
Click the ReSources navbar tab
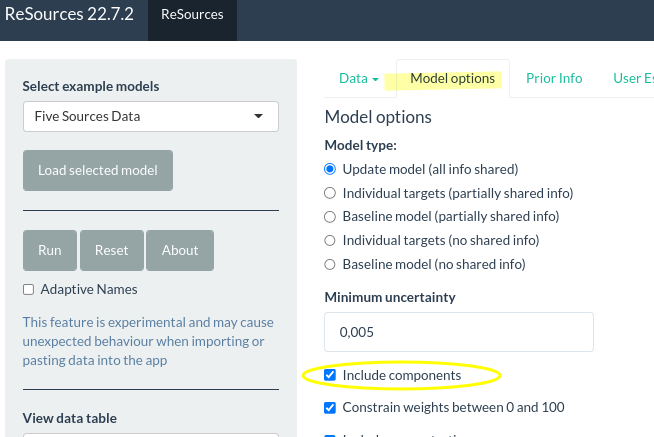point(192,15)
